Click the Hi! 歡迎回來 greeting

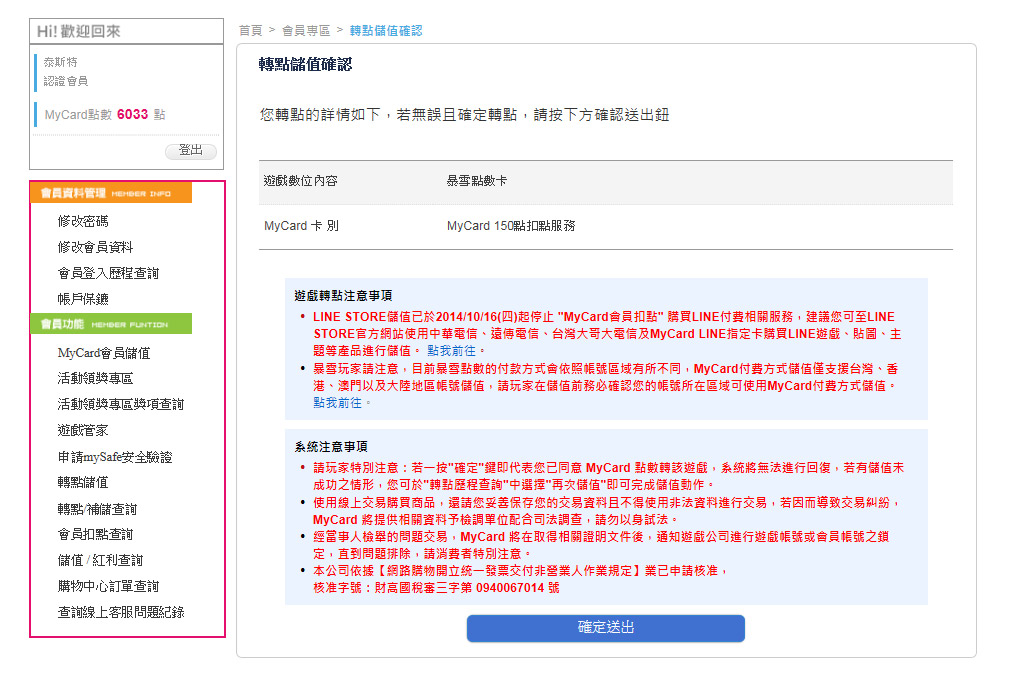point(78,31)
